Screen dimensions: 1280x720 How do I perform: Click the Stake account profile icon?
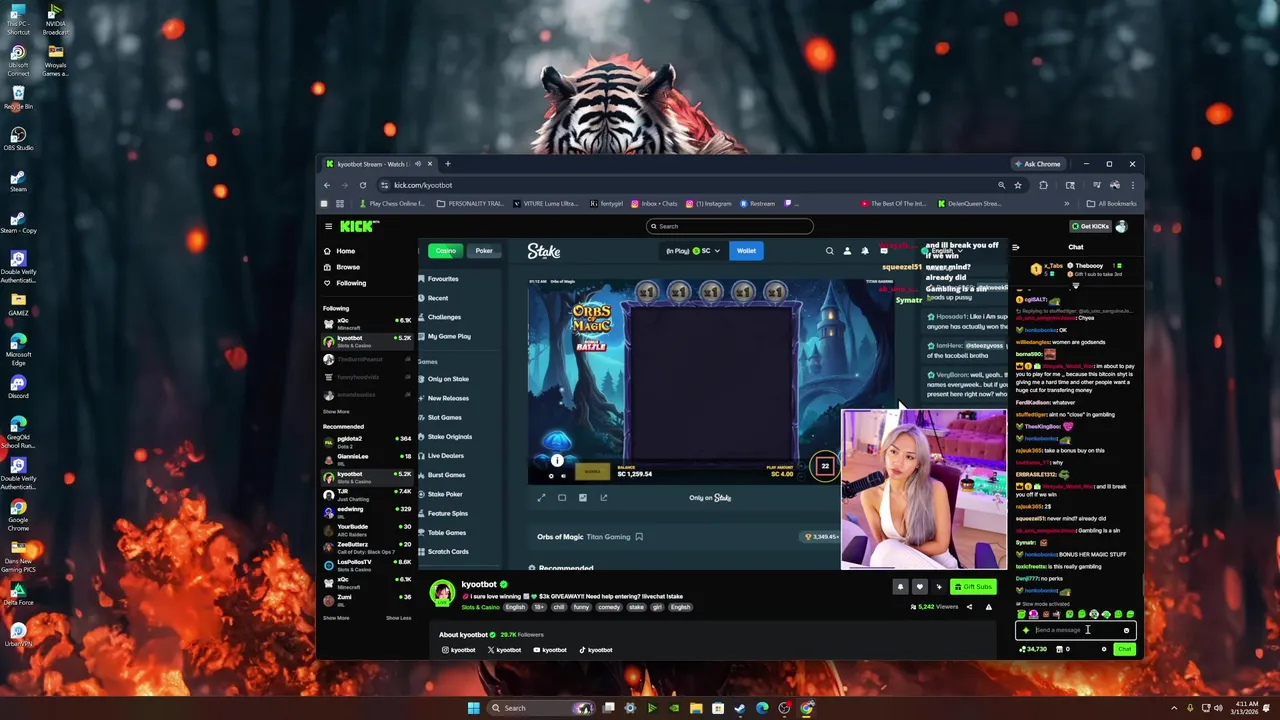click(x=847, y=251)
